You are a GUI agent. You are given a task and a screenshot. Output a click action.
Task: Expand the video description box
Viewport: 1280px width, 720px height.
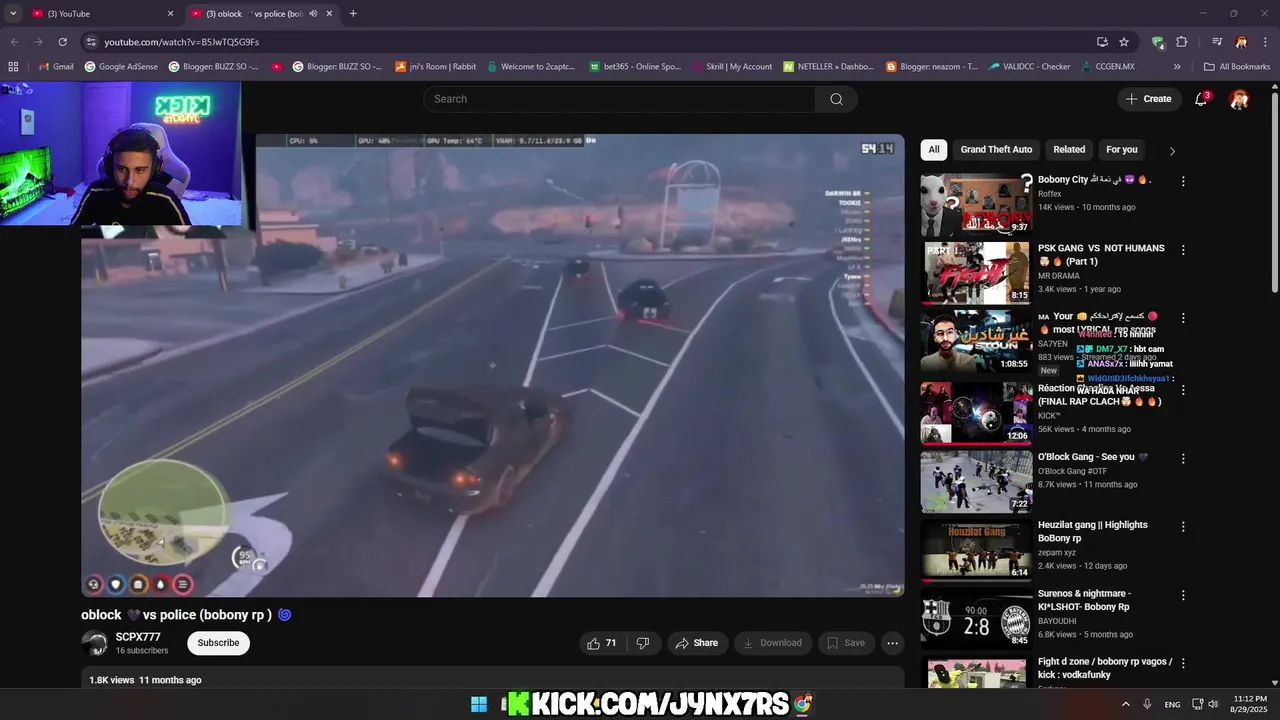[493, 679]
